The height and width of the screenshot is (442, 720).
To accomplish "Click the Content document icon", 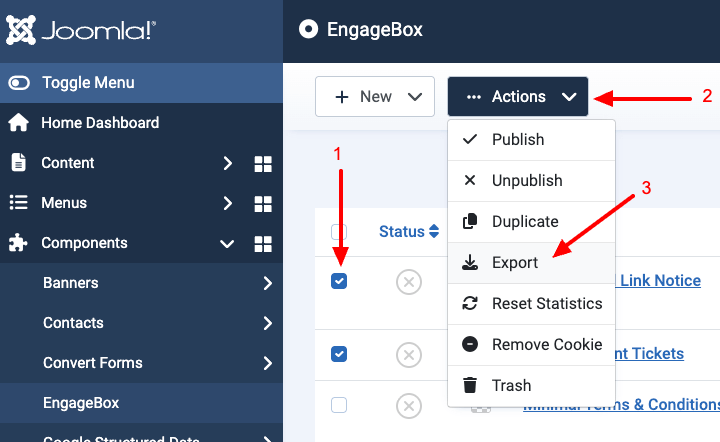I will pyautogui.click(x=18, y=162).
